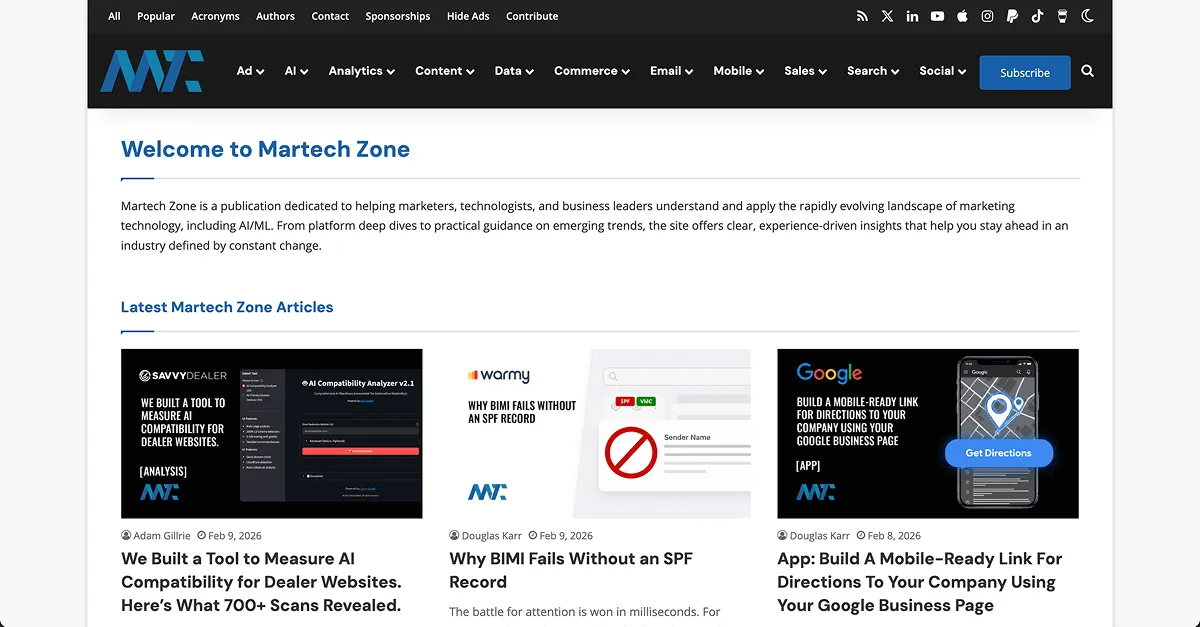Expand the Ad dropdown menu

point(250,71)
